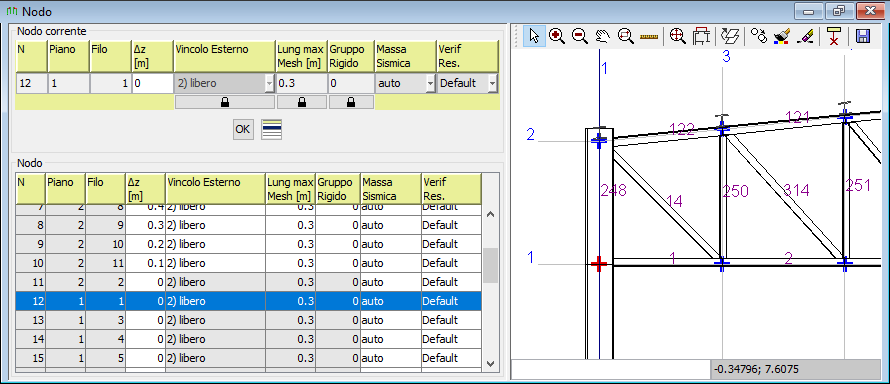
Task: Select node row 11 in the Nodo list
Action: [x=249, y=282]
